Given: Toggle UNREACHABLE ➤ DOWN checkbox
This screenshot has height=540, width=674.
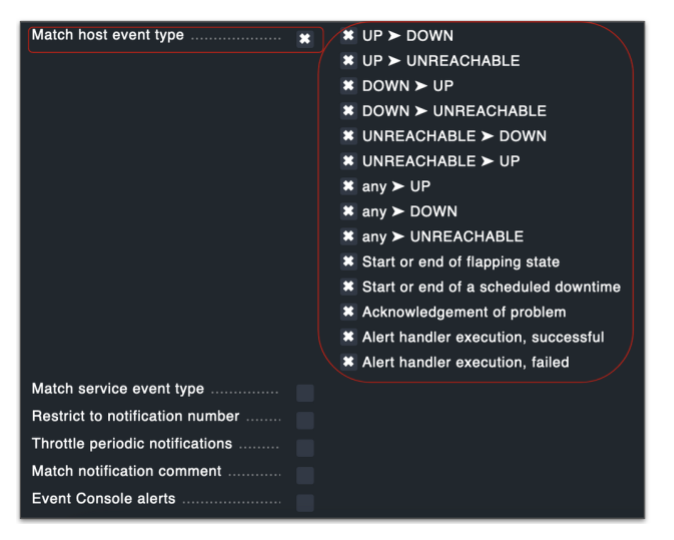Looking at the screenshot, I should pyautogui.click(x=348, y=136).
